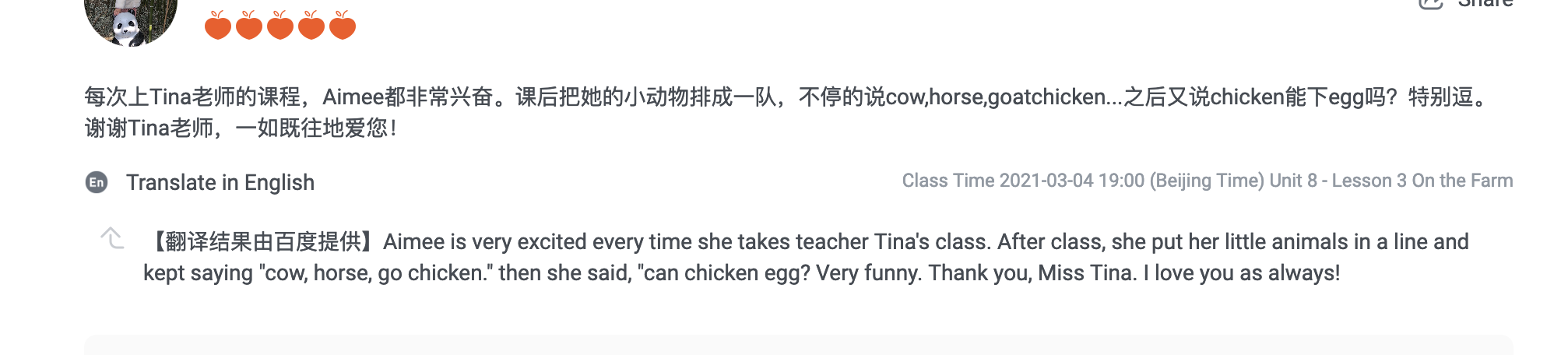Click the review line starting 谢谢Tina老师
The image size is (1568, 355).
coord(241,128)
